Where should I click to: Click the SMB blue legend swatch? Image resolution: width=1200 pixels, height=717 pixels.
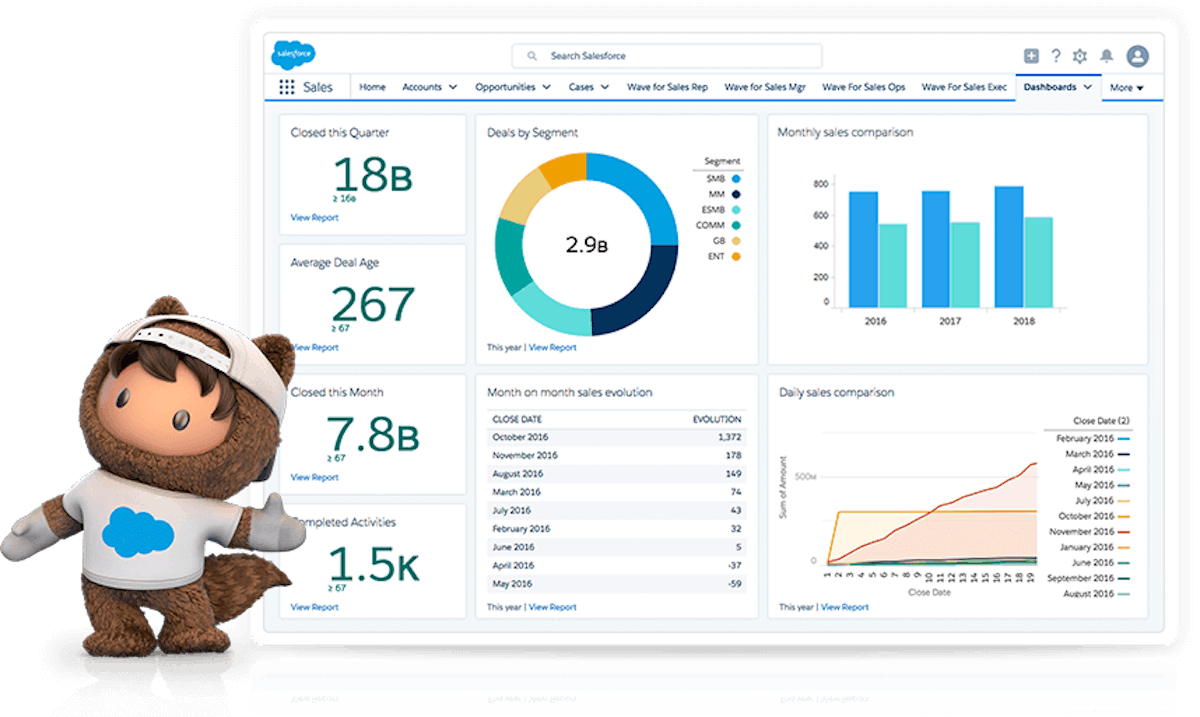click(736, 178)
